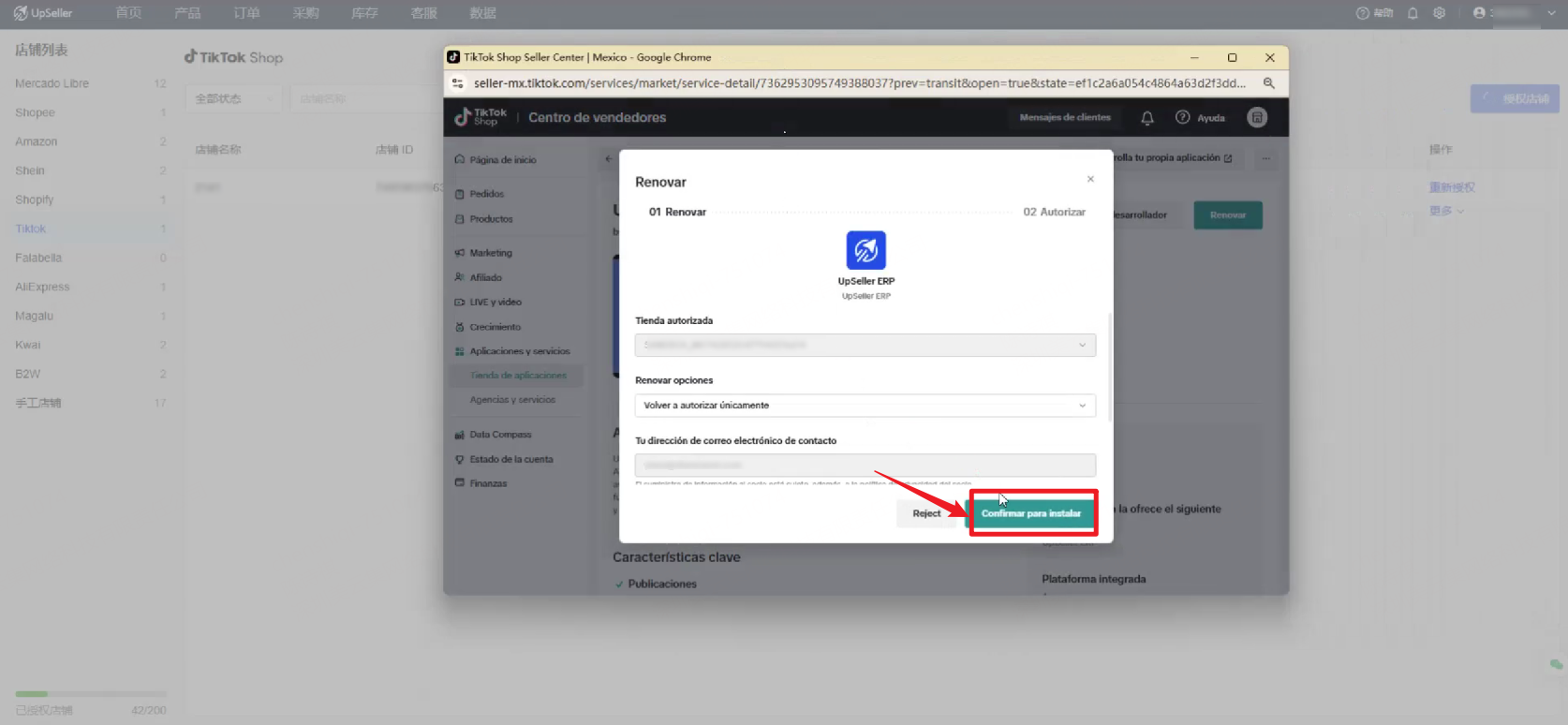Screen dimensions: 1568x725
Task: Select step 02 Autorizar in dialog
Action: tap(1054, 212)
